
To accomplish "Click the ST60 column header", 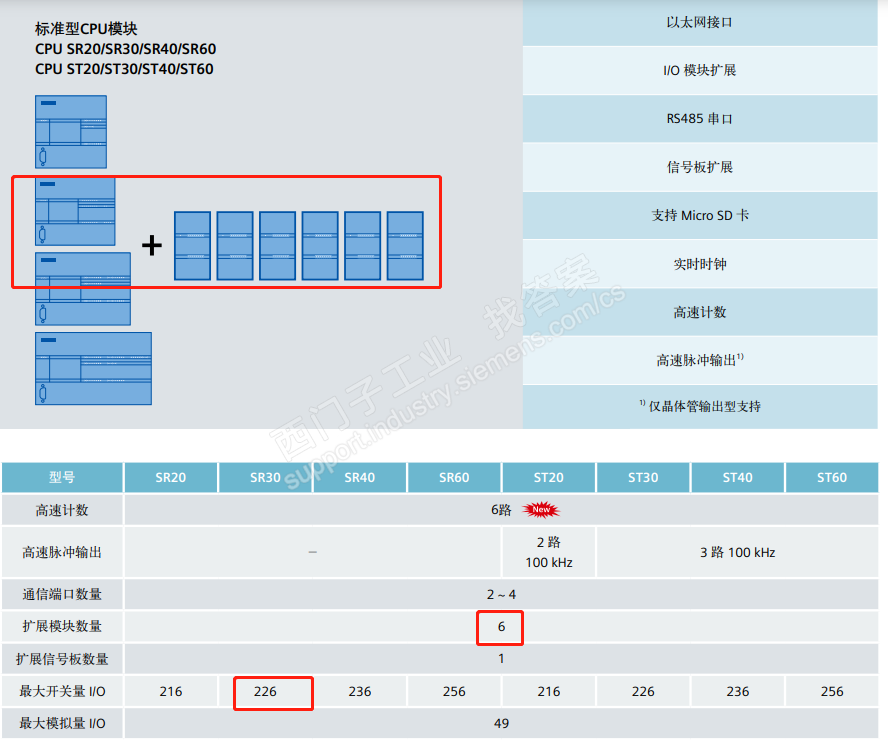I will point(832,477).
